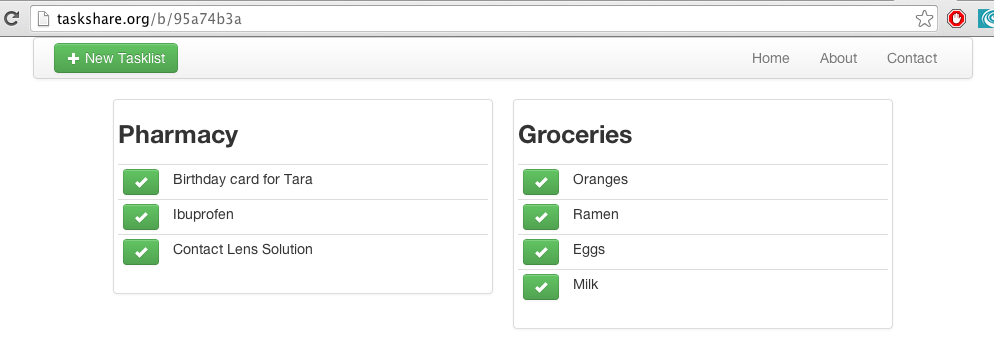This screenshot has width=994, height=362.
Task: Check off Ramen task
Action: point(541,217)
